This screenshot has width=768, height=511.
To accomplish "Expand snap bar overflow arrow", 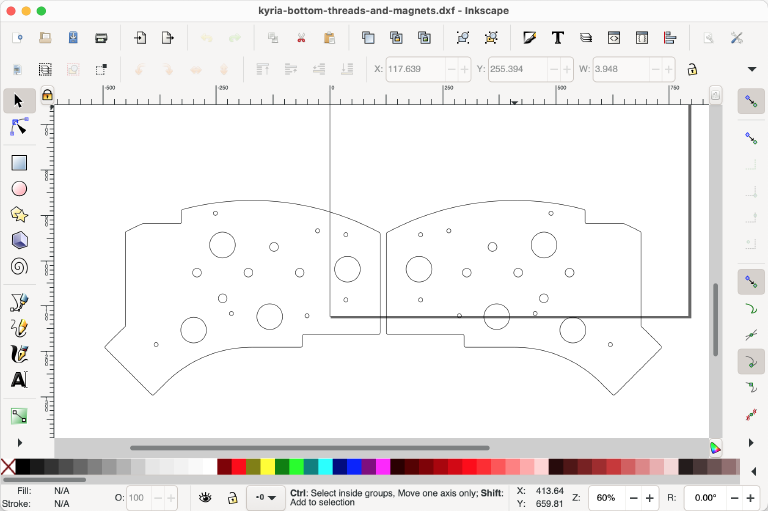I will point(751,443).
